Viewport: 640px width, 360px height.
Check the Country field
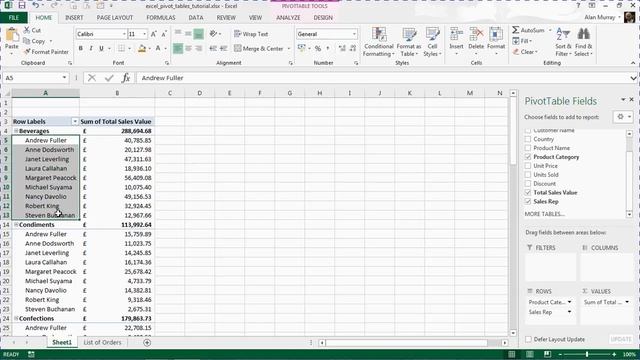point(528,139)
